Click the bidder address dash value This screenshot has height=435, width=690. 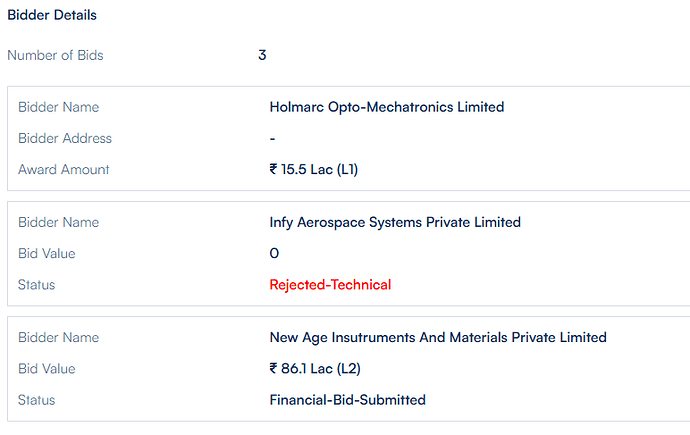[272, 139]
